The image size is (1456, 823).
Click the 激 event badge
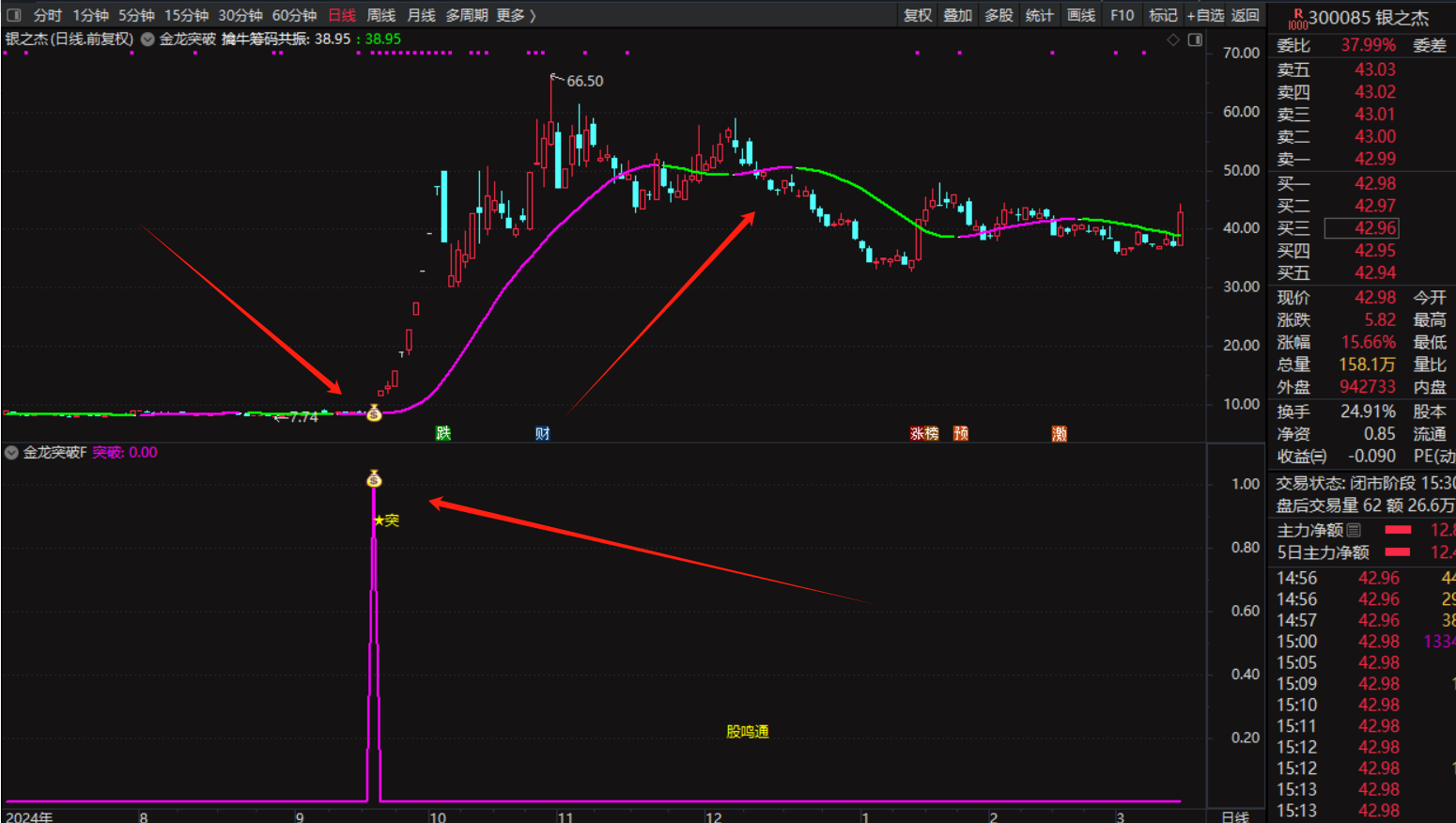1060,433
